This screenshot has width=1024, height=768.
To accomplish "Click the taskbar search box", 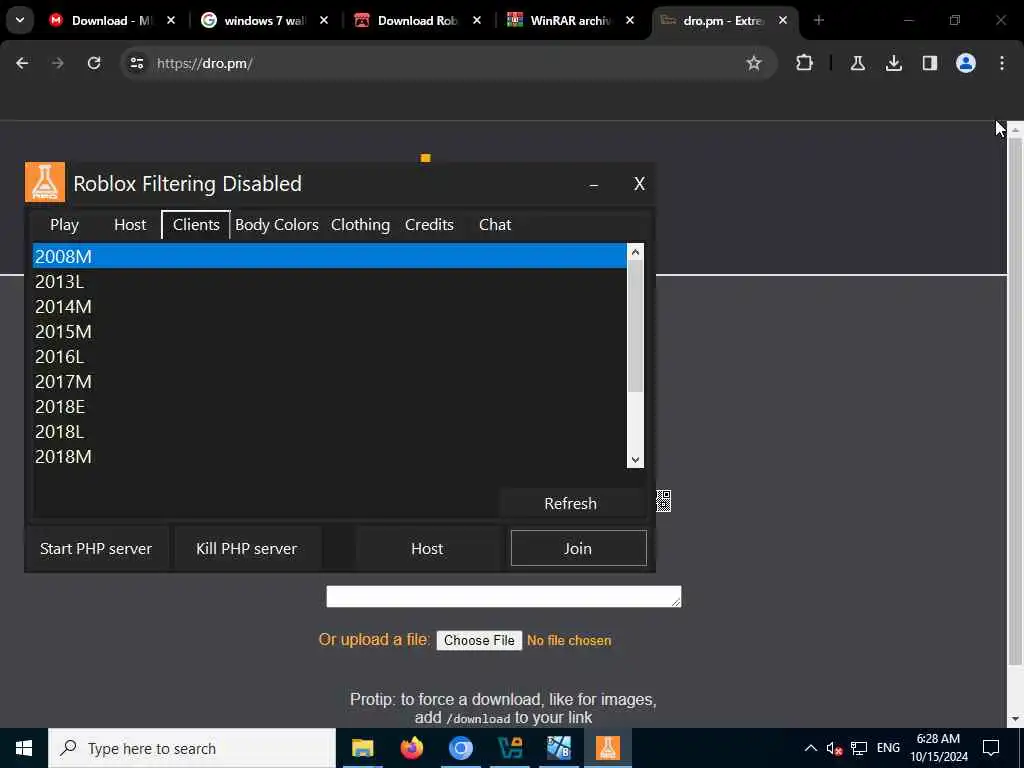I will [x=192, y=748].
